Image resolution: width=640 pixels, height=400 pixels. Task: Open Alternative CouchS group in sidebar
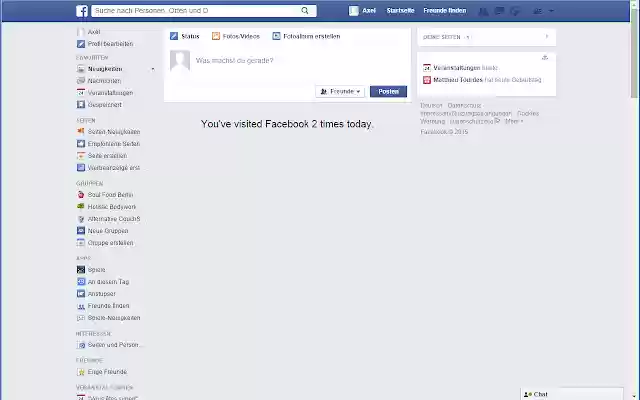(x=114, y=219)
